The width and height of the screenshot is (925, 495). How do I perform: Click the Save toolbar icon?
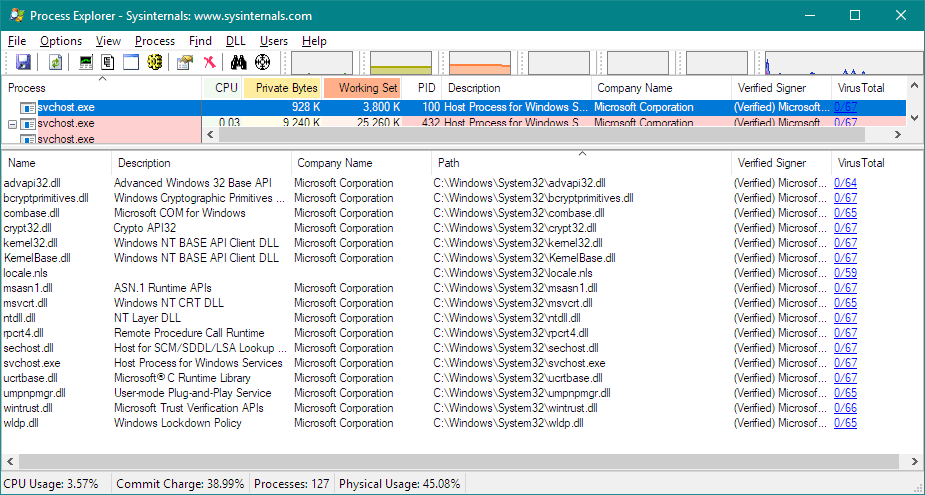22,62
